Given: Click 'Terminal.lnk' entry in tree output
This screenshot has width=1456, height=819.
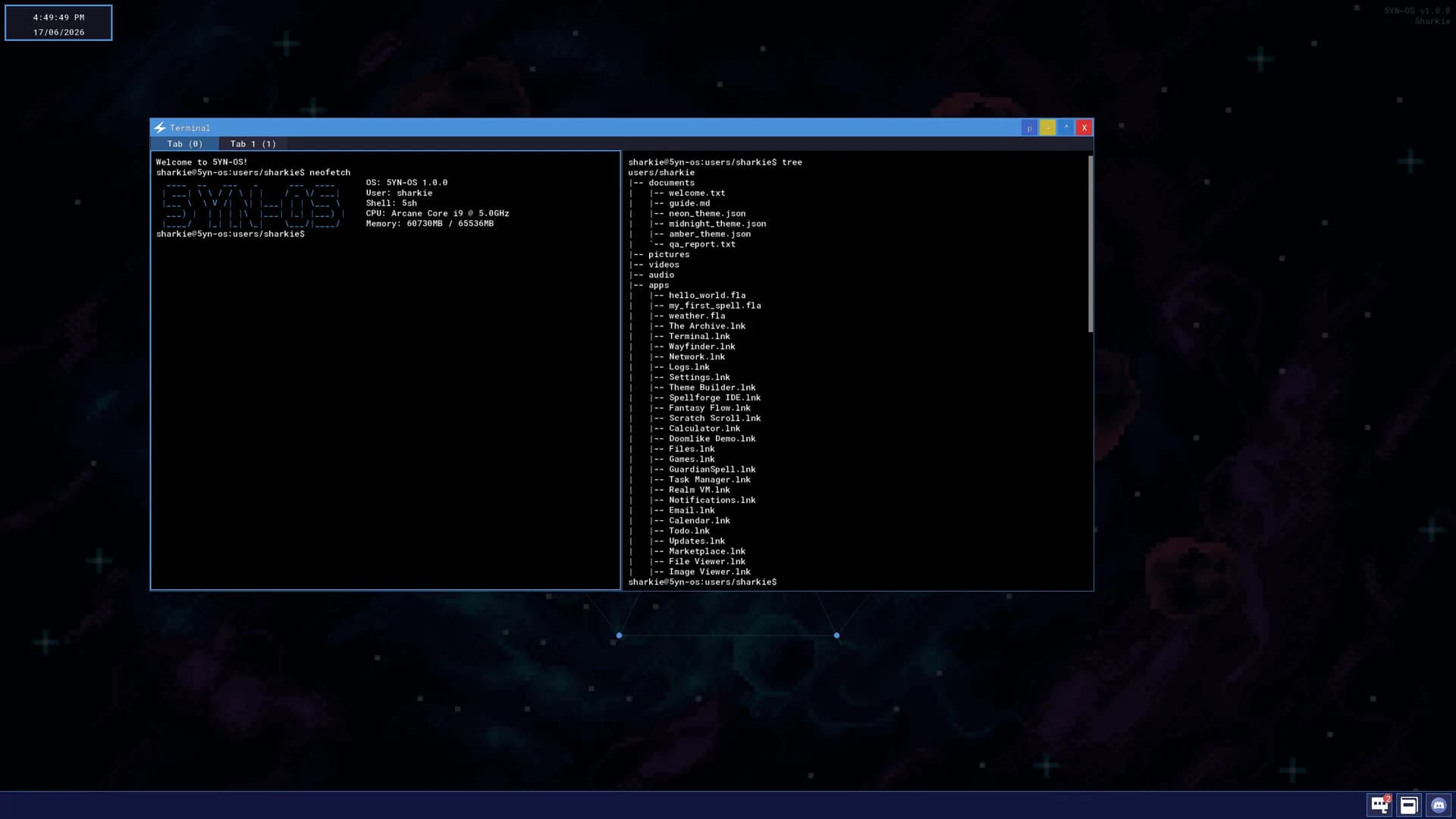Looking at the screenshot, I should click(x=699, y=336).
